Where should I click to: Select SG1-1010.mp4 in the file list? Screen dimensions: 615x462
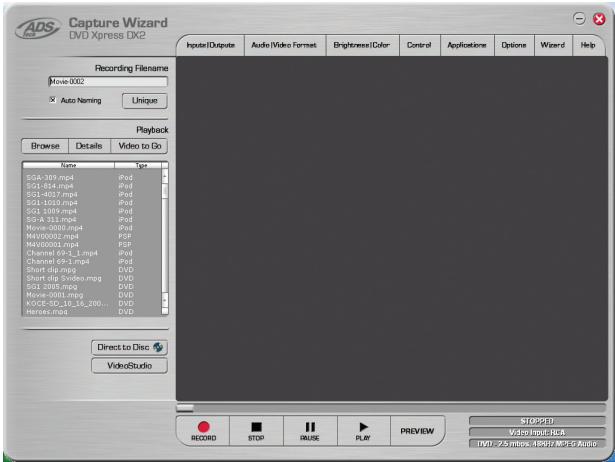click(92, 203)
